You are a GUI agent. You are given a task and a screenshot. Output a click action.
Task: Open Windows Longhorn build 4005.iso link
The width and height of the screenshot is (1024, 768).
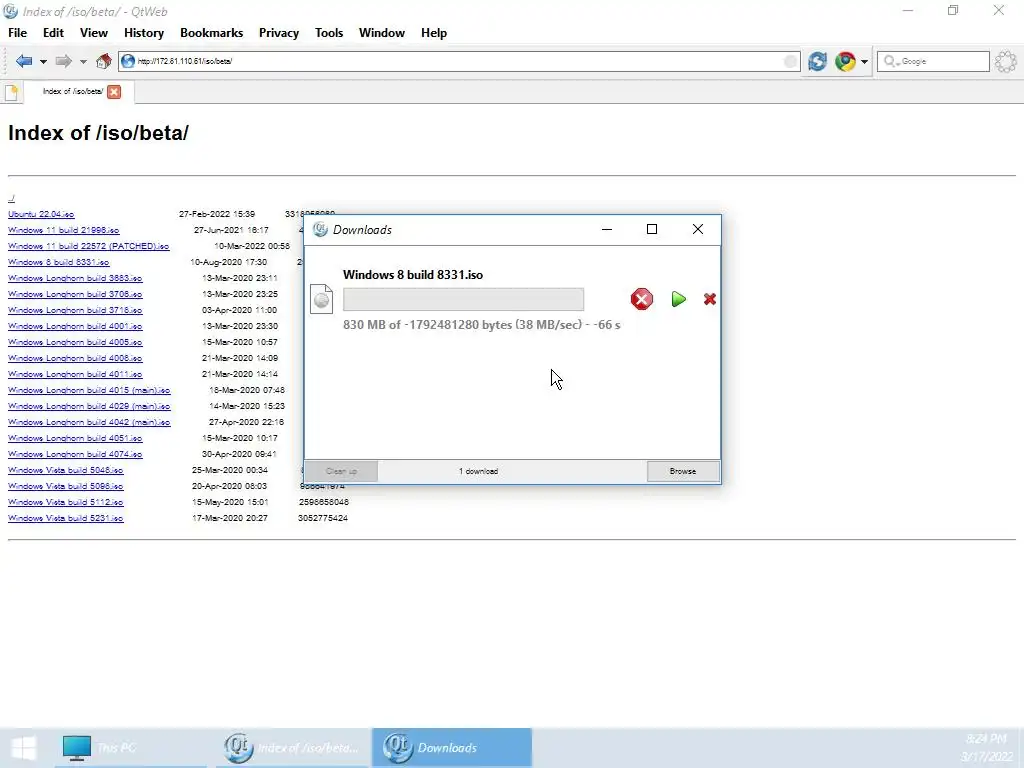(x=75, y=342)
